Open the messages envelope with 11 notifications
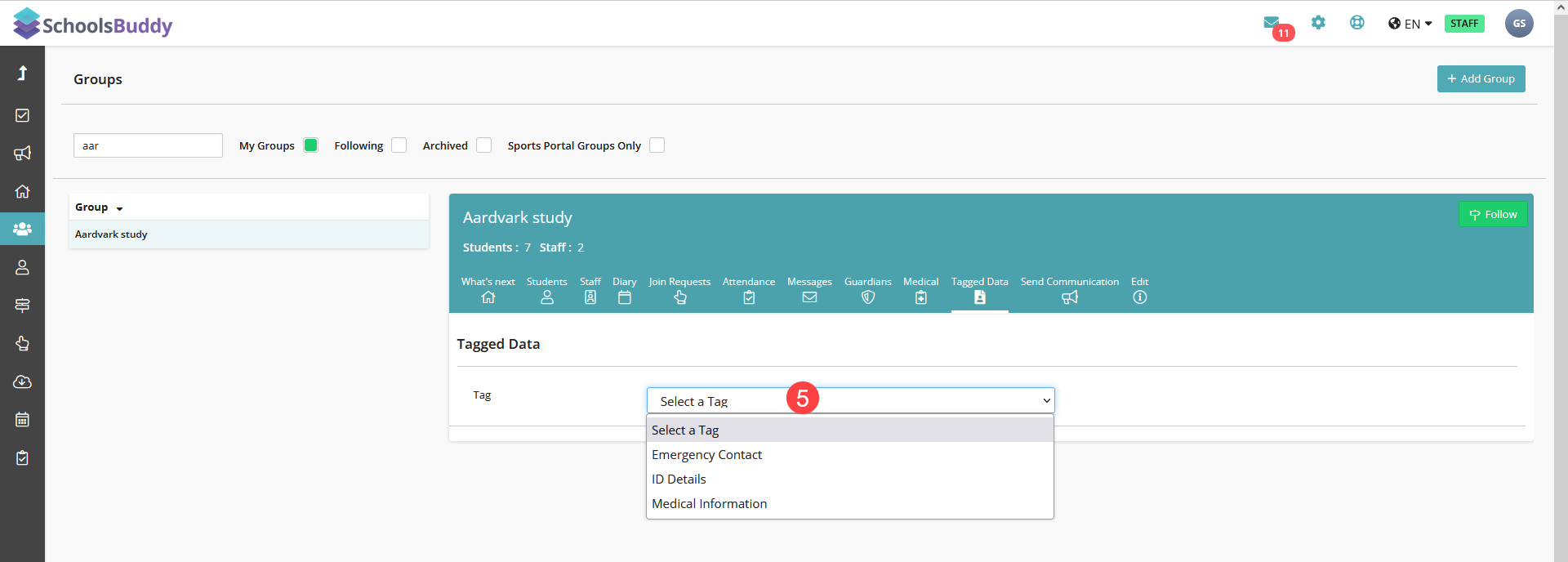The image size is (1568, 562). tap(1272, 23)
